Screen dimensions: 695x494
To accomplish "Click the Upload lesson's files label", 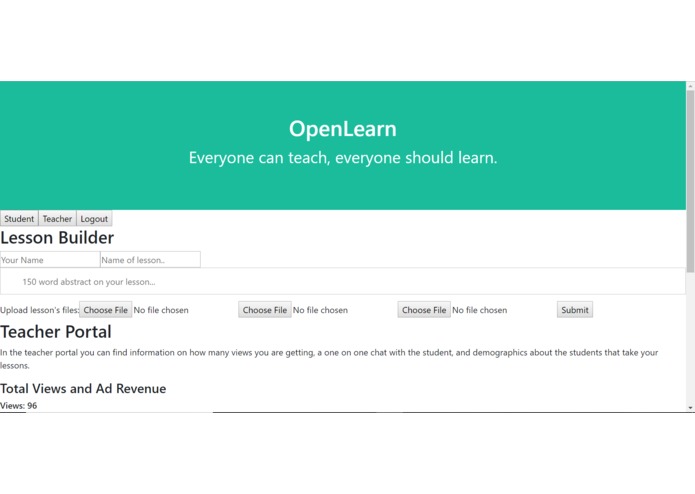I will point(39,310).
